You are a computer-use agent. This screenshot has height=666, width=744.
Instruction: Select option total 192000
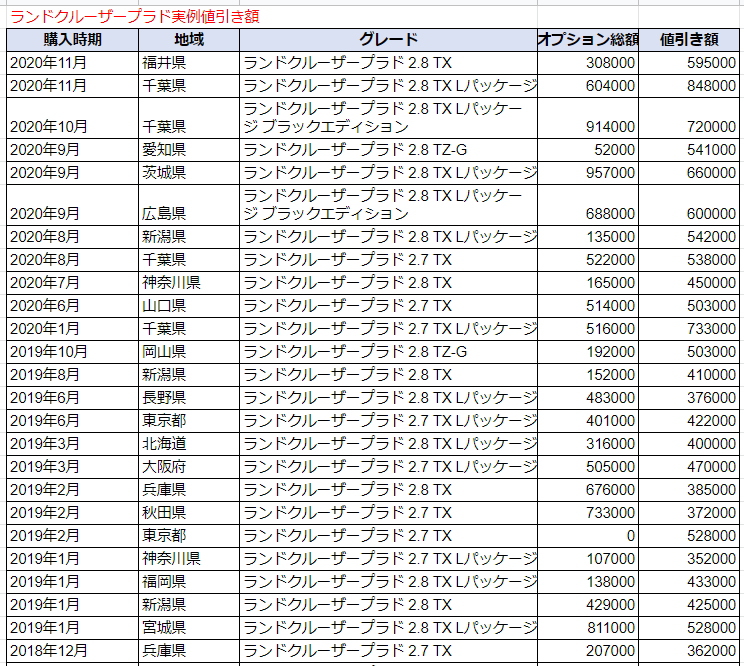[x=588, y=352]
